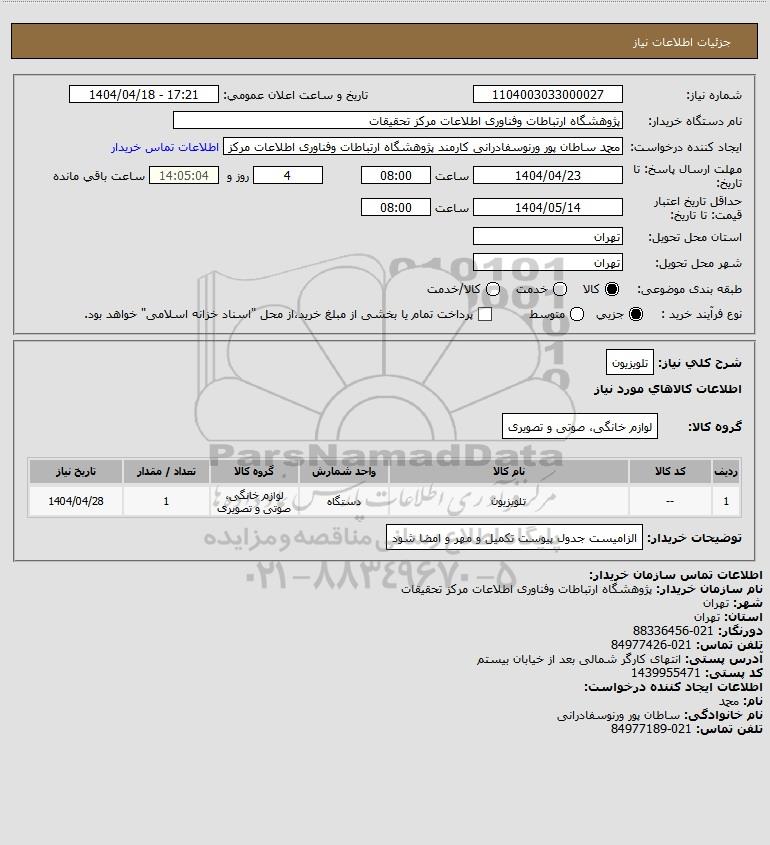The width and height of the screenshot is (770, 845).
Task: Click organization phone number 84977426-021
Action: pyautogui.click(x=651, y=645)
